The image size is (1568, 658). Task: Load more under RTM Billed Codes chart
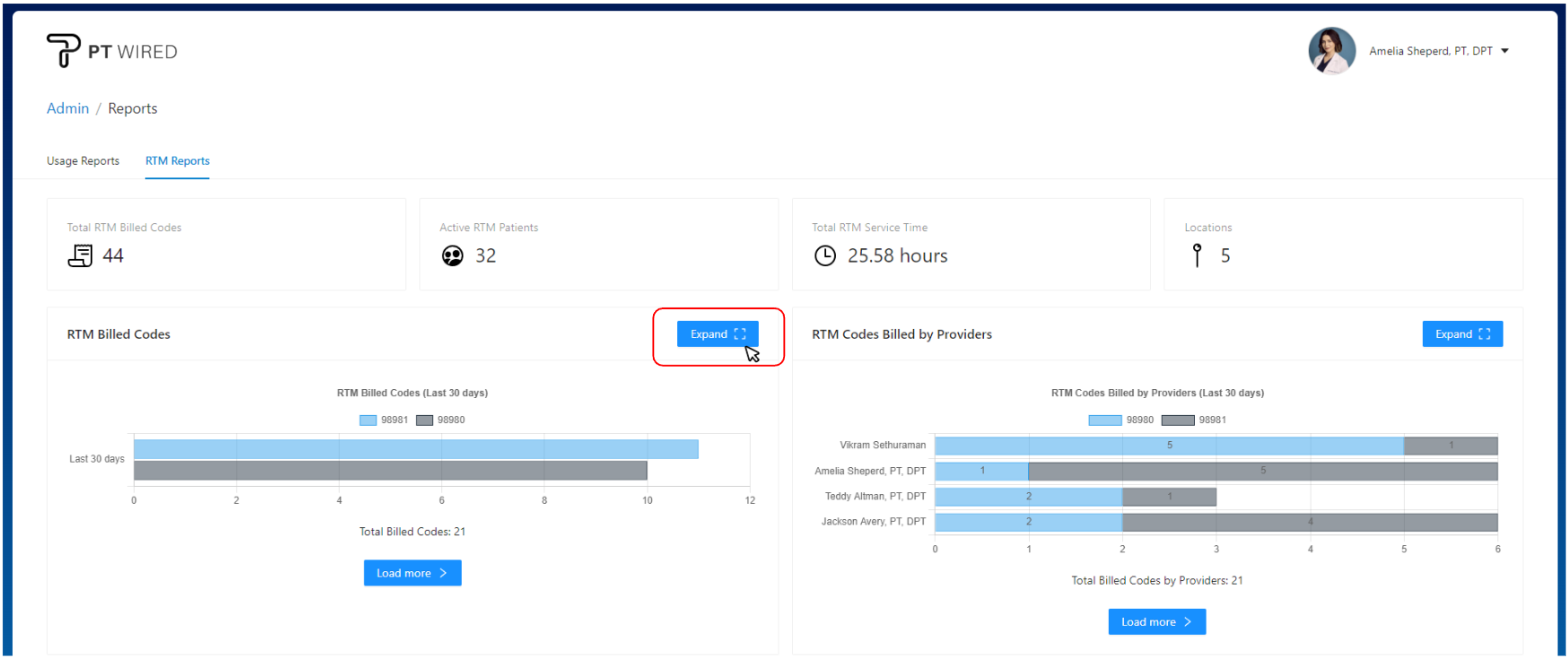412,573
